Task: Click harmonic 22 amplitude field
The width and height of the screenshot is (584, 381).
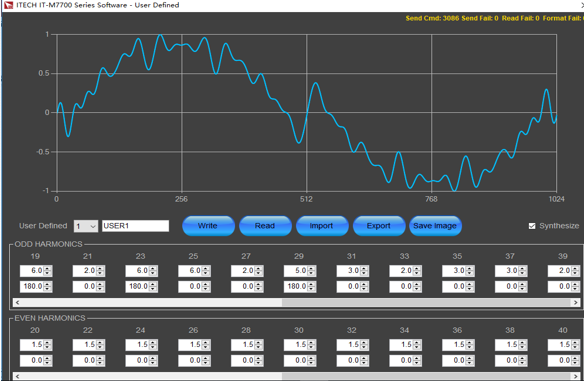Action: (x=85, y=345)
